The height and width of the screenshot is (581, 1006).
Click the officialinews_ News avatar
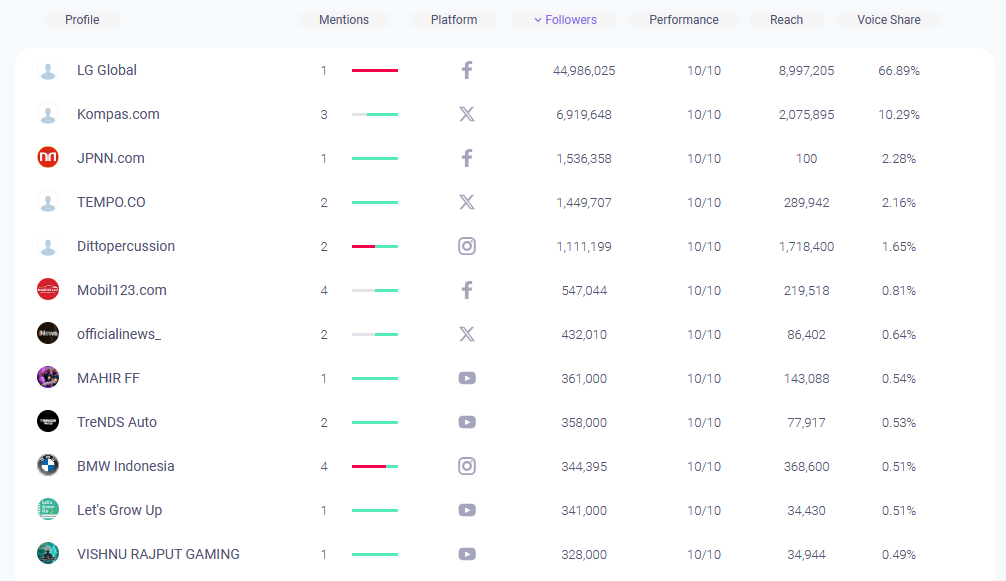click(x=48, y=333)
